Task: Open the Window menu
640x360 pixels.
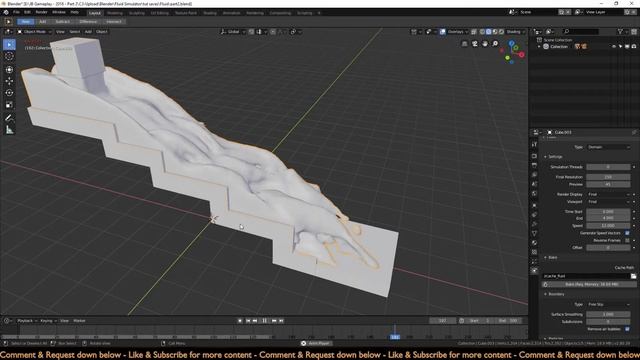Action: click(x=59, y=13)
